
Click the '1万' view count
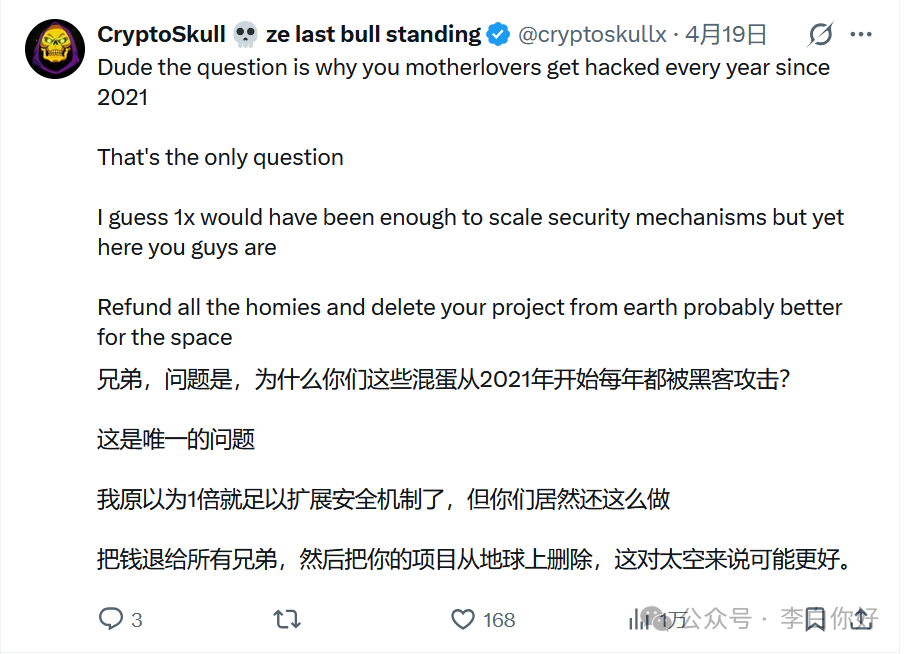coord(671,620)
